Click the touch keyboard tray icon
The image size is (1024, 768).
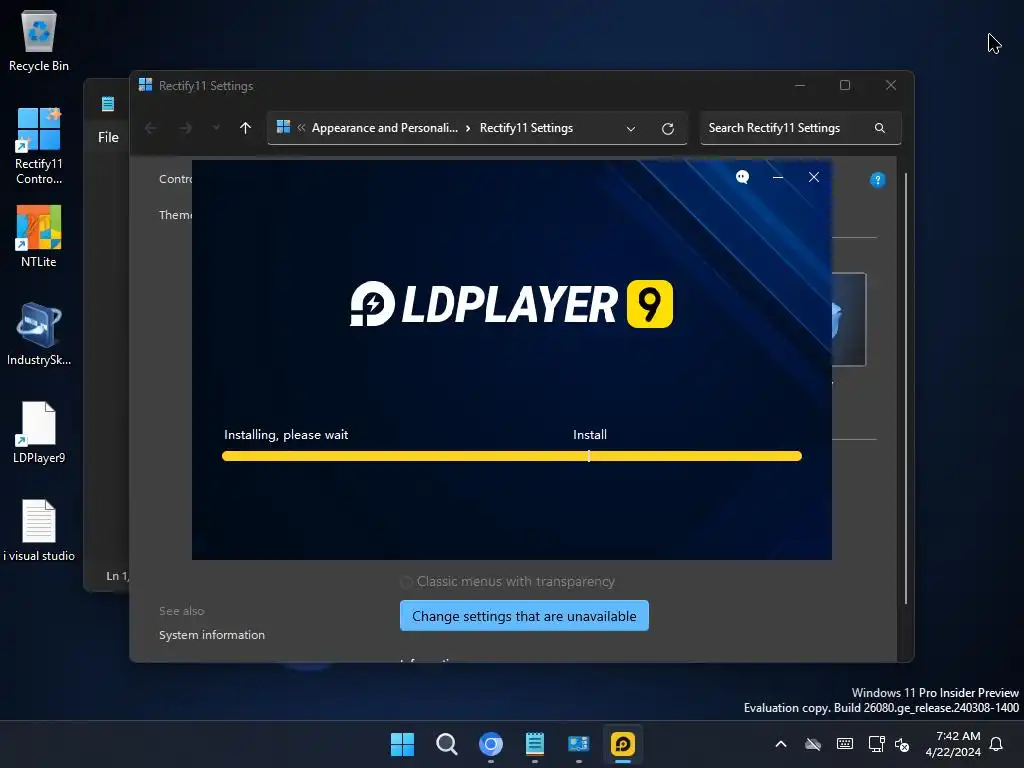pyautogui.click(x=844, y=744)
